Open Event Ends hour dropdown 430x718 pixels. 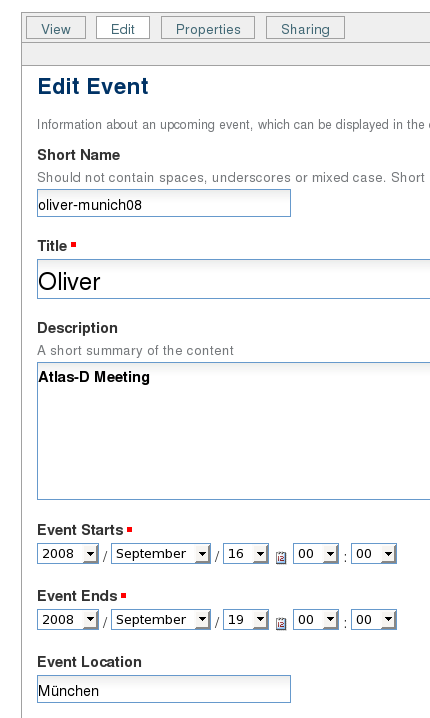(x=316, y=620)
